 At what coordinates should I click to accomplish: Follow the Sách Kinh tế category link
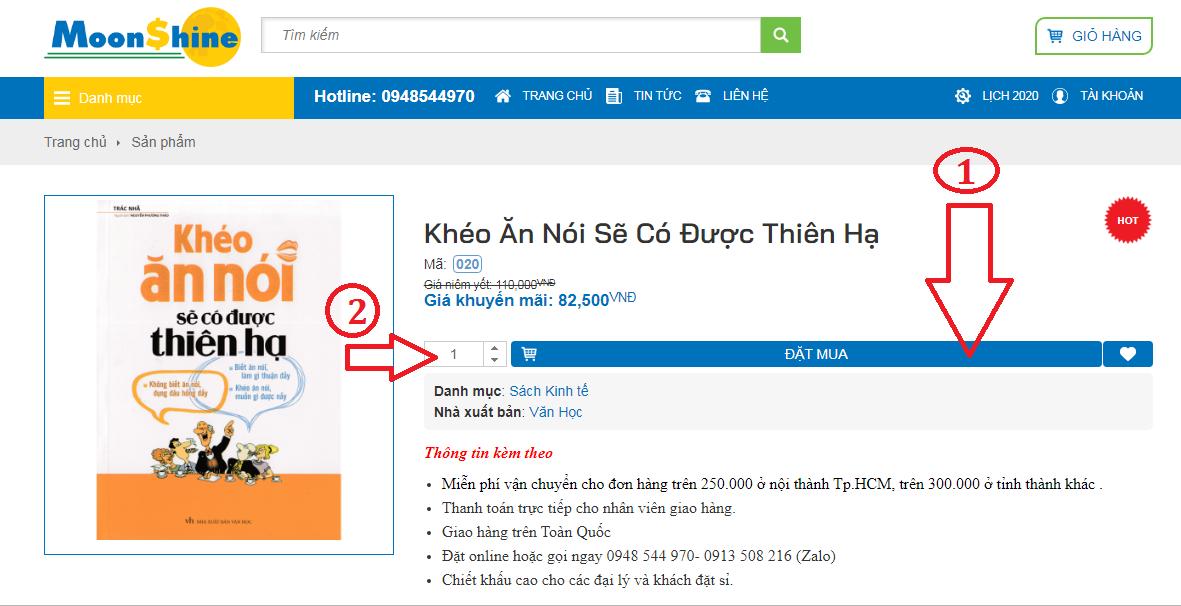(549, 391)
